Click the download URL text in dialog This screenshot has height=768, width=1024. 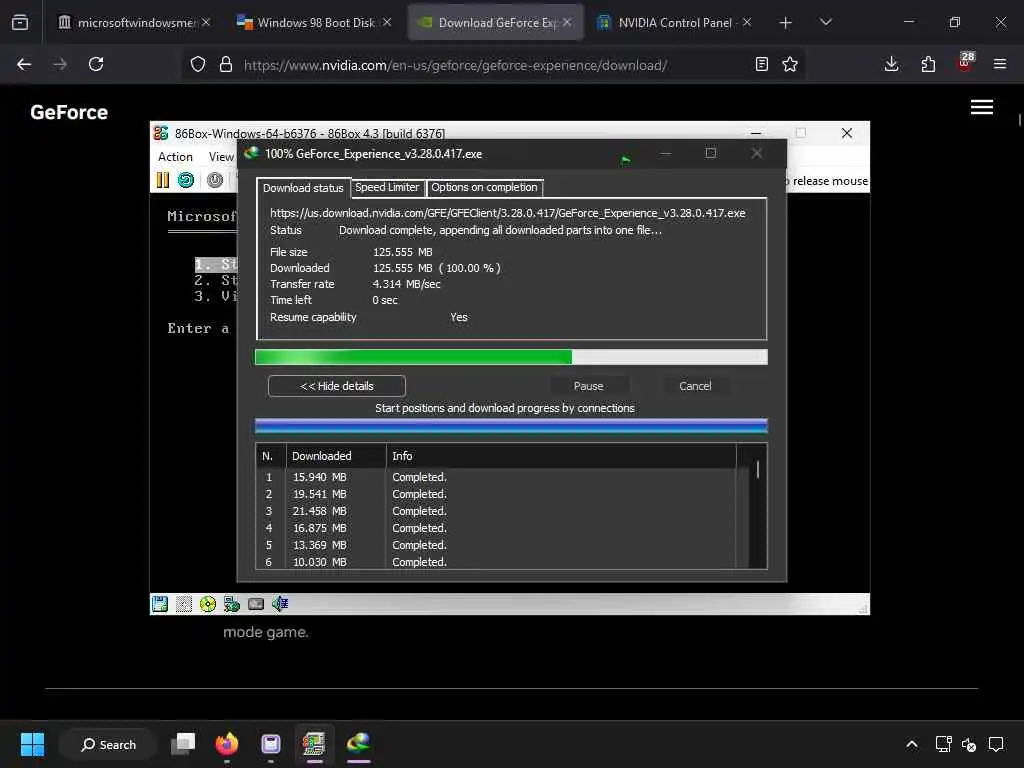click(507, 213)
